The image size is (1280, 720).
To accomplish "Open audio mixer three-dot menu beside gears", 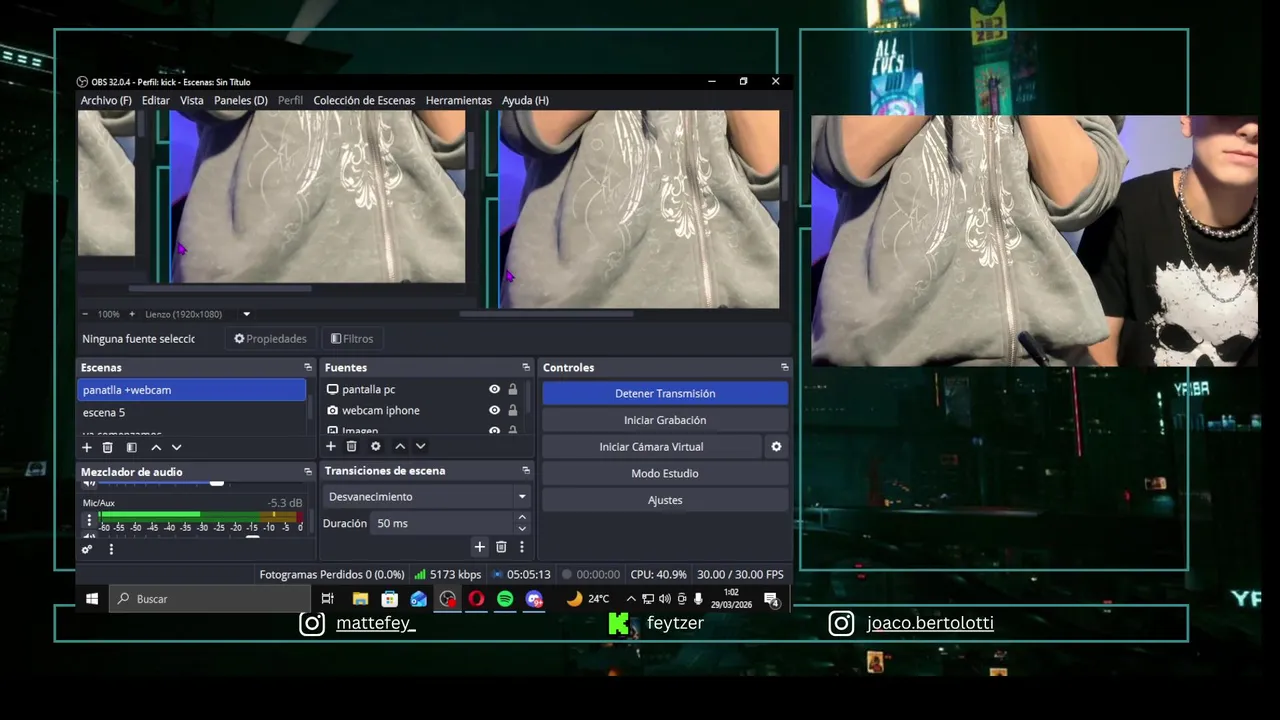I will (111, 549).
